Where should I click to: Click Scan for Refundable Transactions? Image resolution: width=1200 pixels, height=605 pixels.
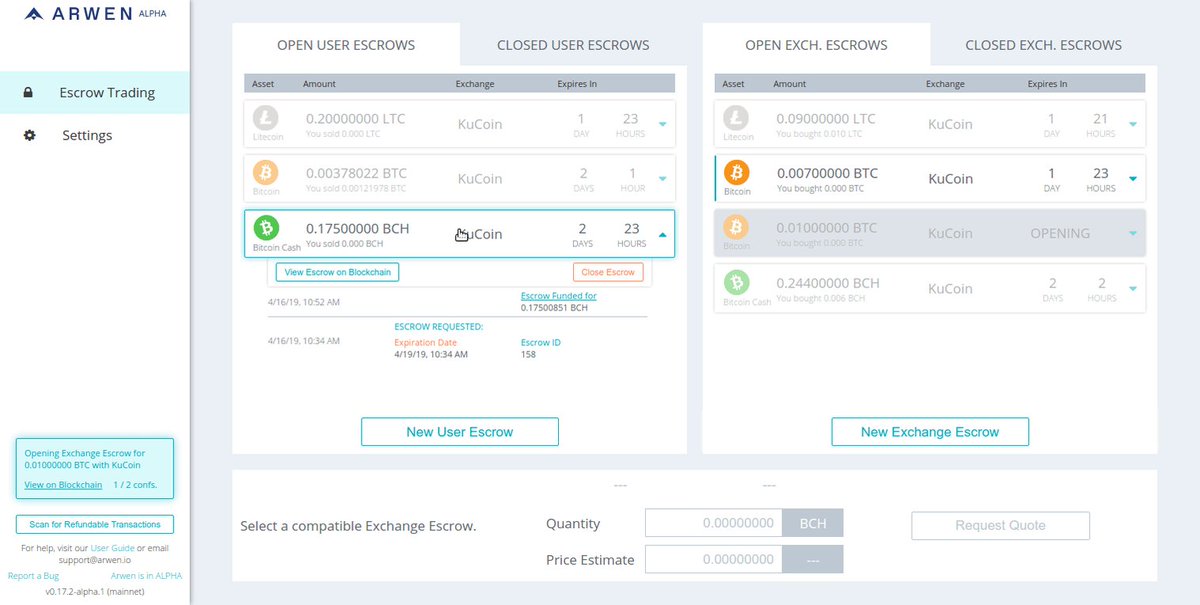tap(95, 524)
